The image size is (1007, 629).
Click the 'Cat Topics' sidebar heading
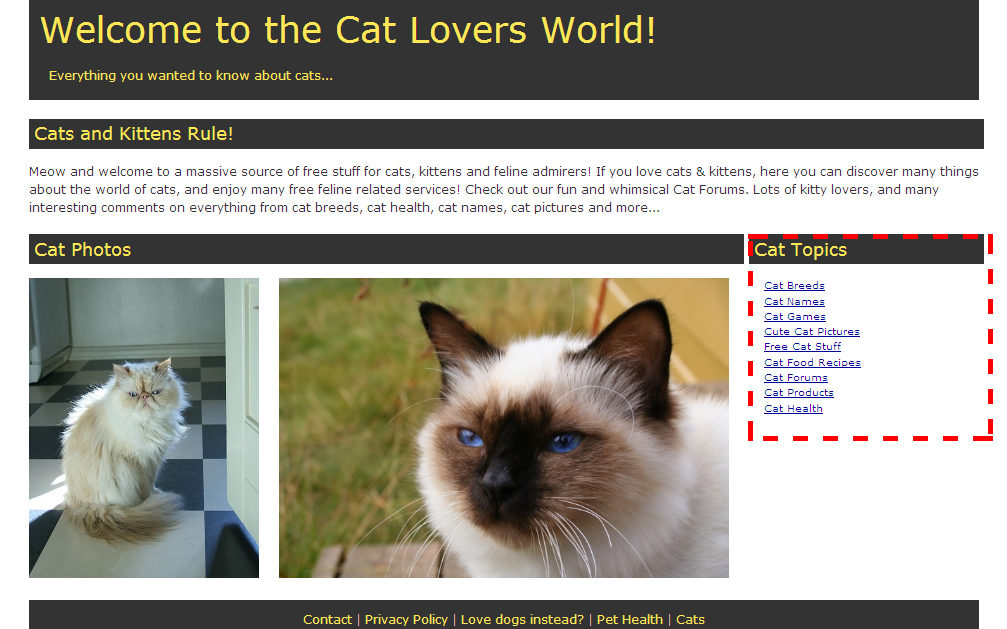[x=800, y=249]
